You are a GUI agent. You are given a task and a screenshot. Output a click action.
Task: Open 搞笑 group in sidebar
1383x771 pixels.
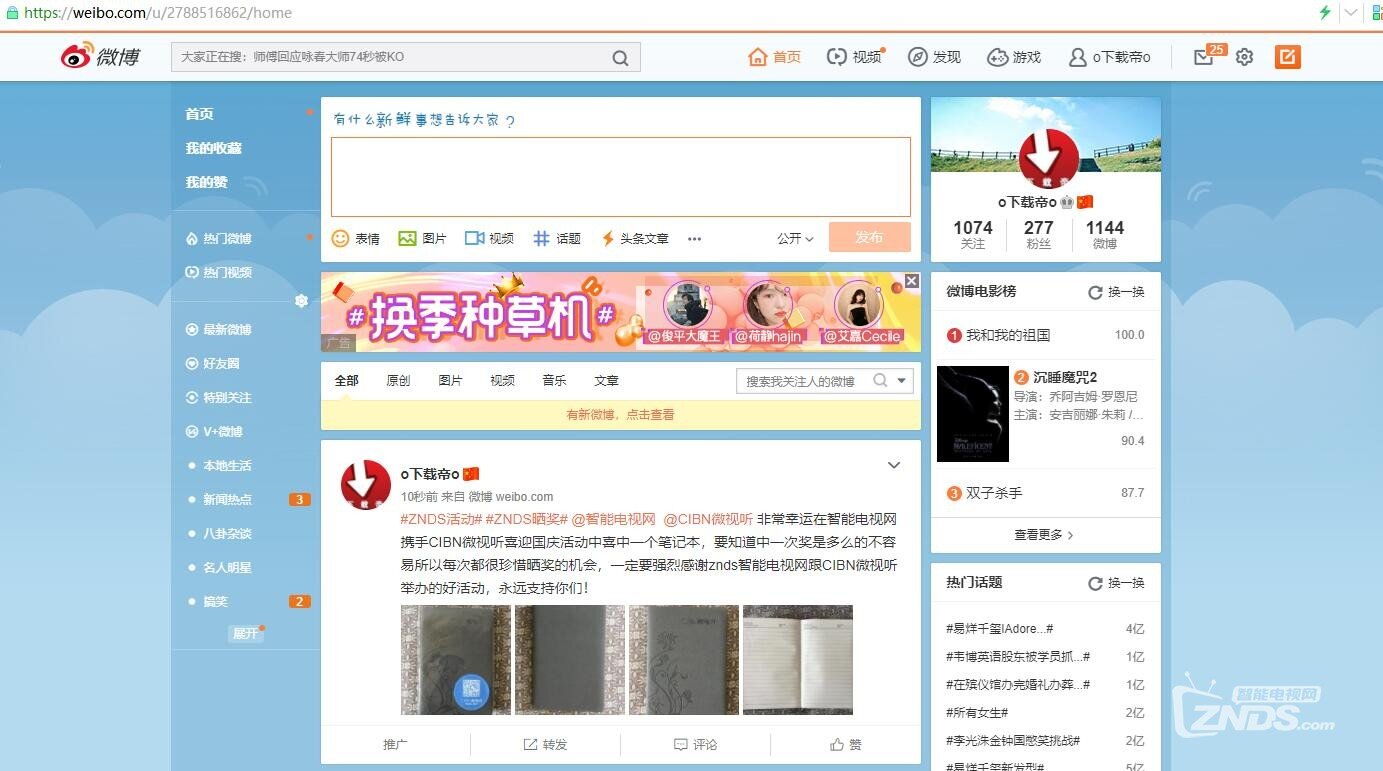pos(215,601)
